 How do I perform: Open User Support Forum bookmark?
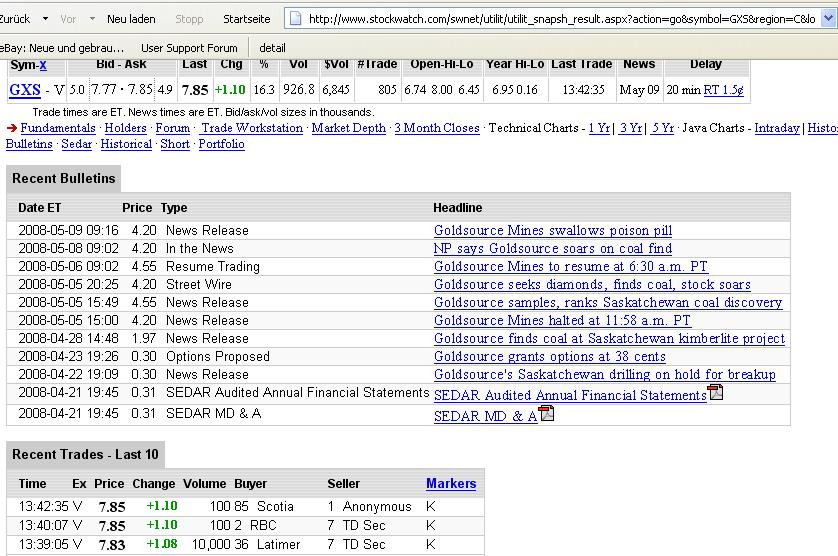(x=189, y=48)
